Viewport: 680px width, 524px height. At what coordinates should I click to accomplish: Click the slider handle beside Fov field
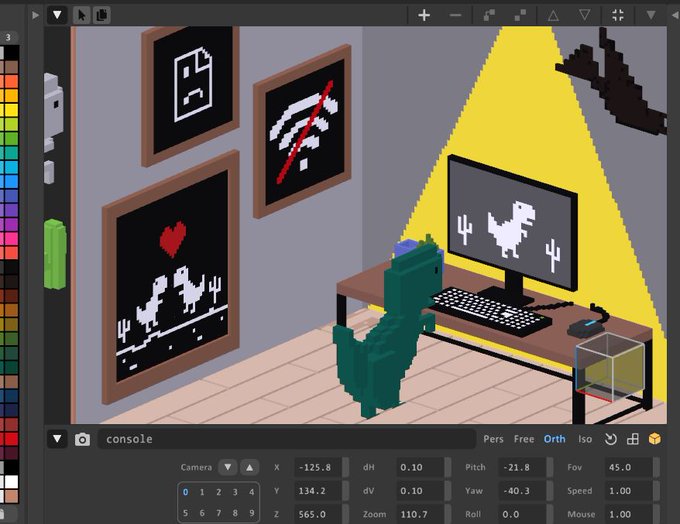pos(656,467)
